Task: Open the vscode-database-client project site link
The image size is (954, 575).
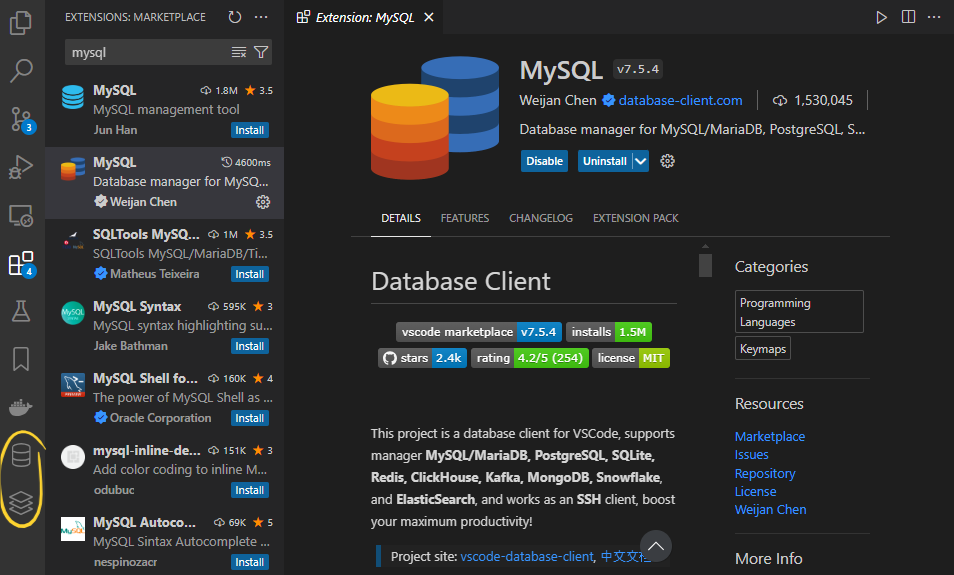Action: point(527,557)
